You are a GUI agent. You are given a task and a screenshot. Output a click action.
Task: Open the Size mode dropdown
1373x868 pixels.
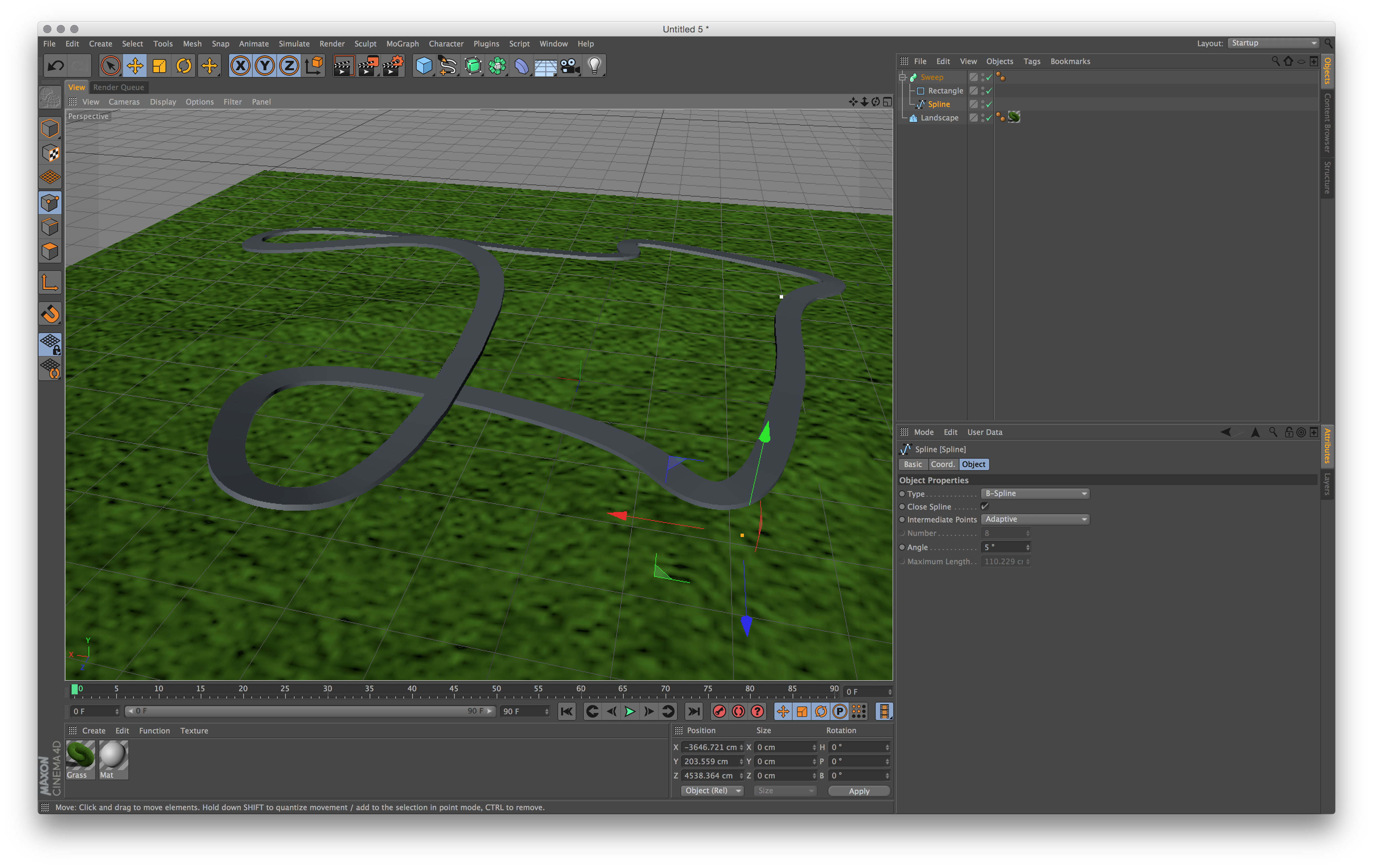coord(785,791)
